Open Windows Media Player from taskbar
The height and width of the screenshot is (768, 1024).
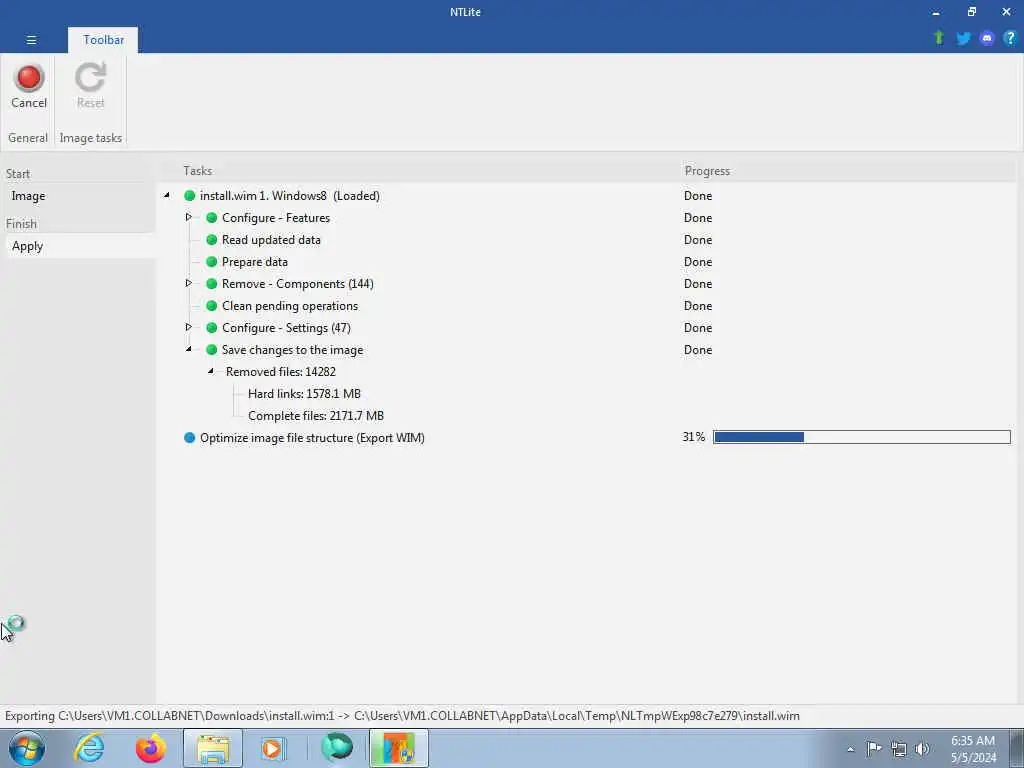pyautogui.click(x=272, y=748)
